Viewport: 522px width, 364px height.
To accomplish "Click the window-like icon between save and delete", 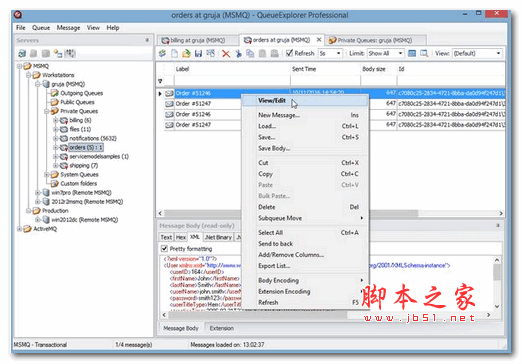I will [211, 53].
